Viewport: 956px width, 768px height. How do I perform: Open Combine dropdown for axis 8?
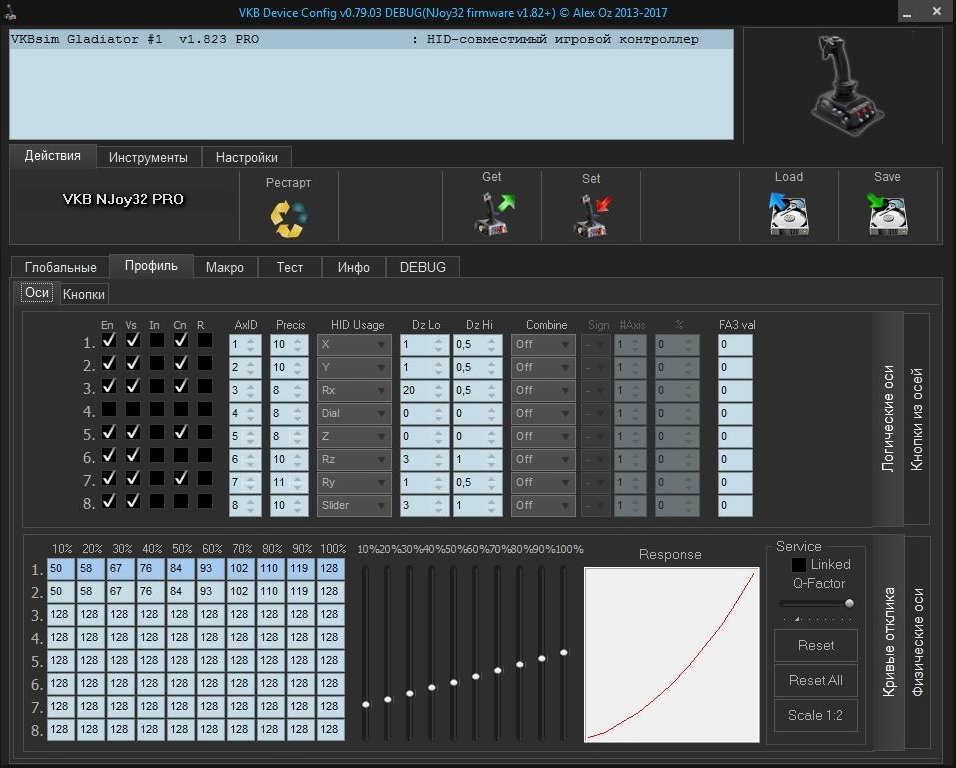coord(543,505)
